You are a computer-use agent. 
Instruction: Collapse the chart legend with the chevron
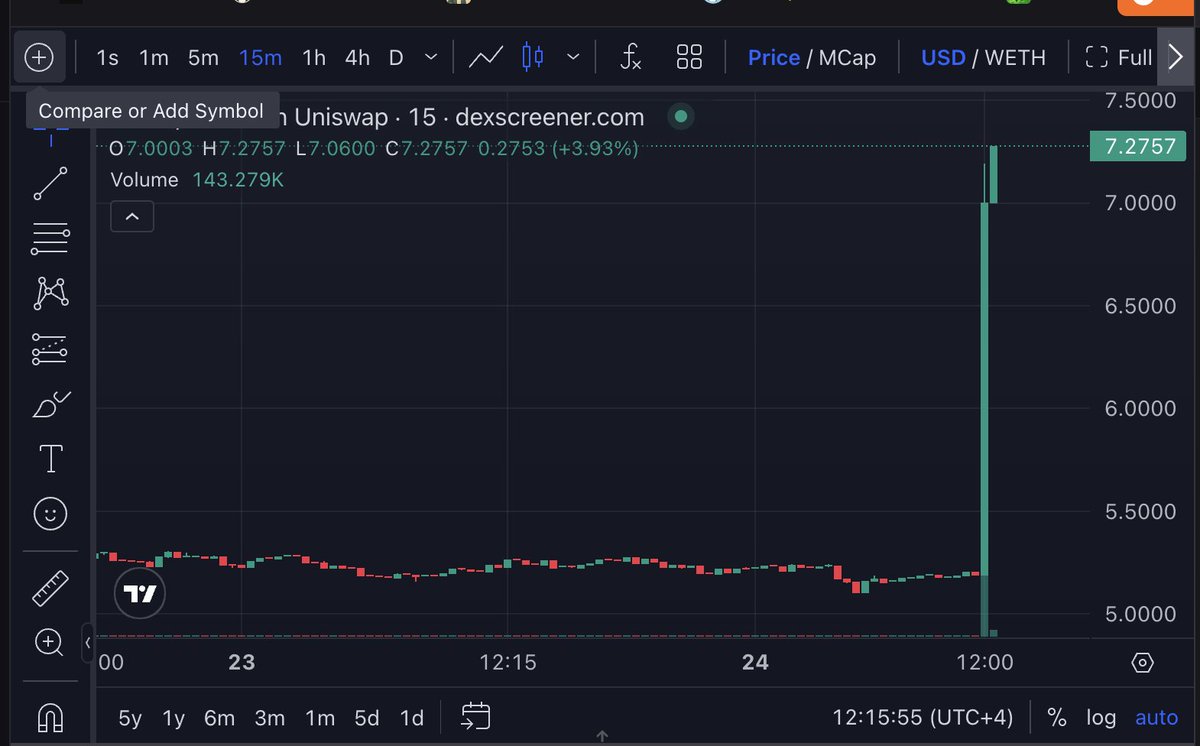click(132, 216)
